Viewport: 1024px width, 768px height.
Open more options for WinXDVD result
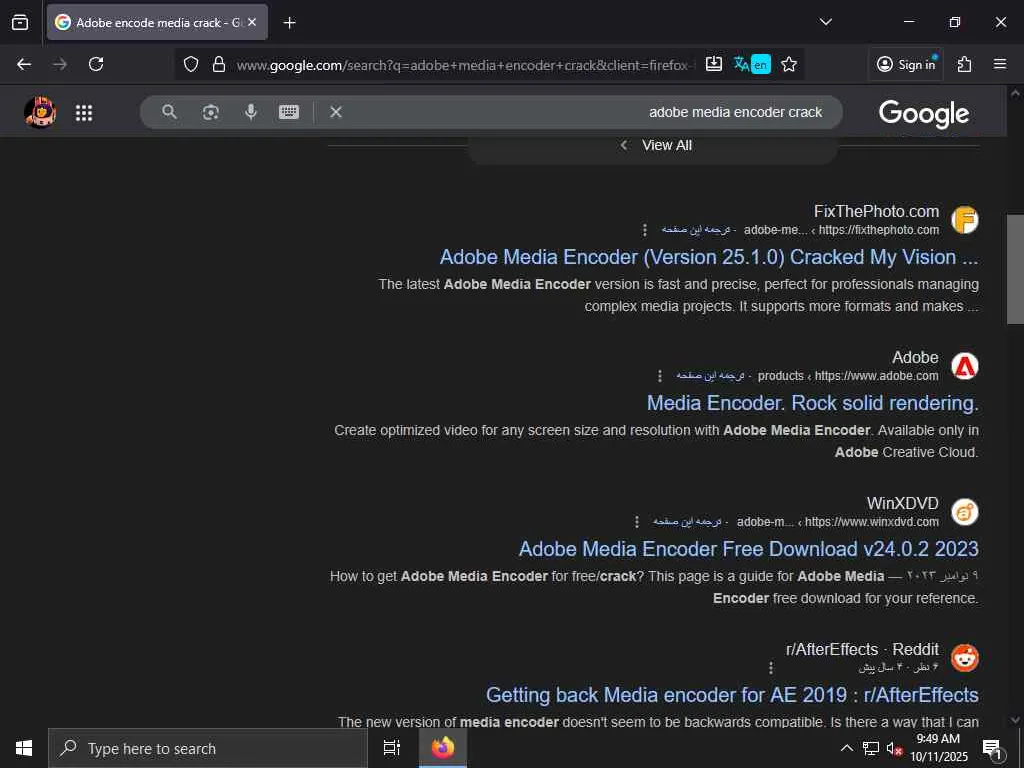(x=637, y=522)
